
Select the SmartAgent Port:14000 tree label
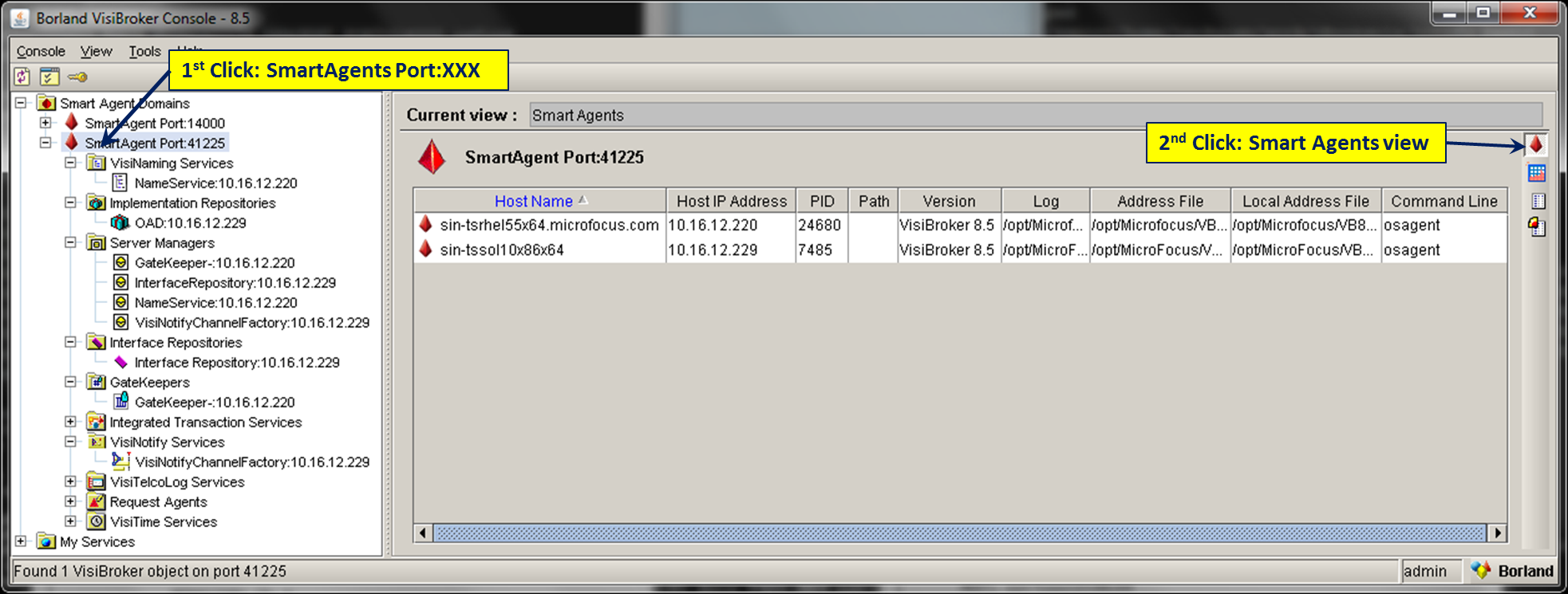coord(155,123)
